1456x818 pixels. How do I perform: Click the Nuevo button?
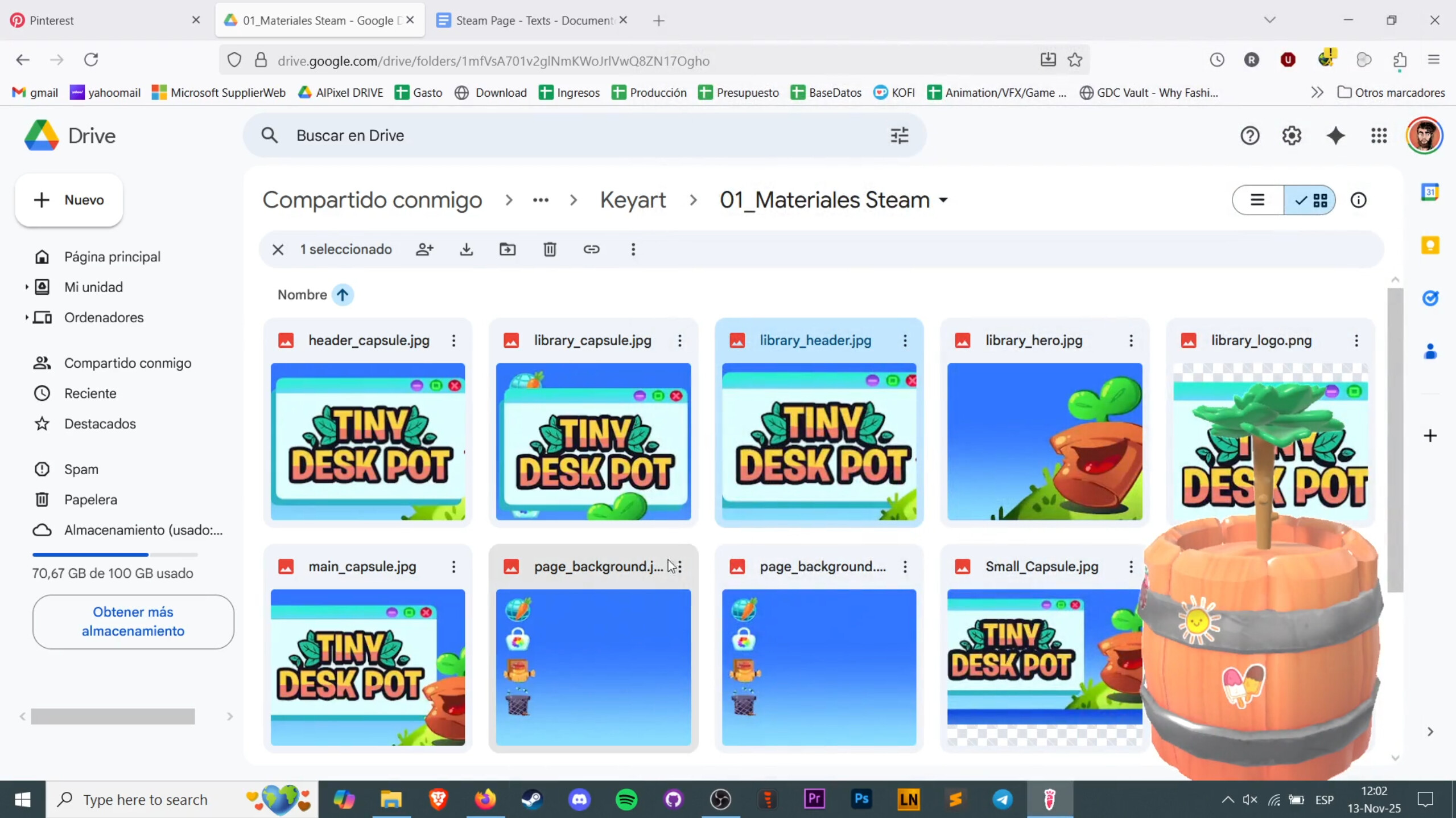coord(68,200)
